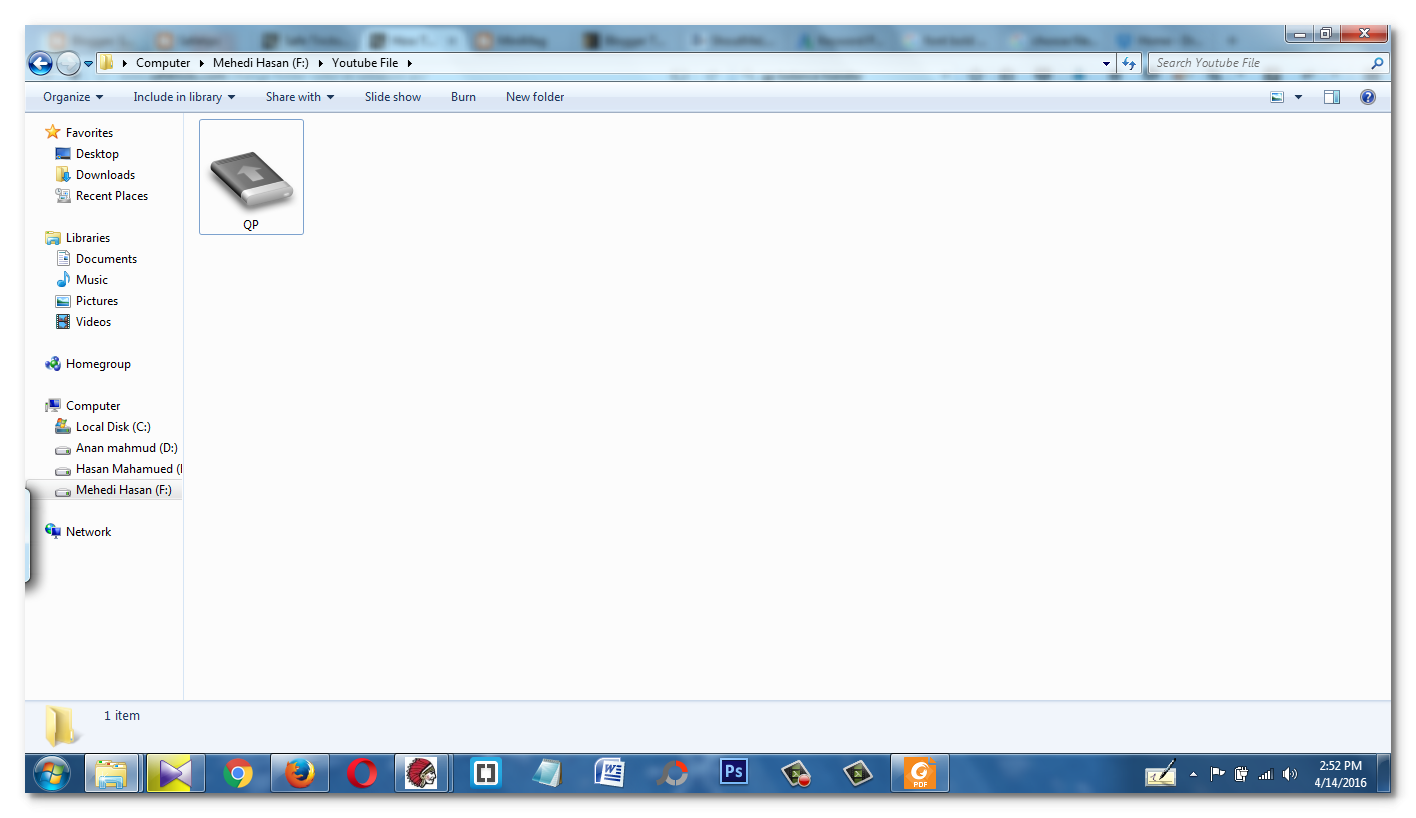1416x818 pixels.
Task: Toggle the preview pane
Action: pos(1331,97)
